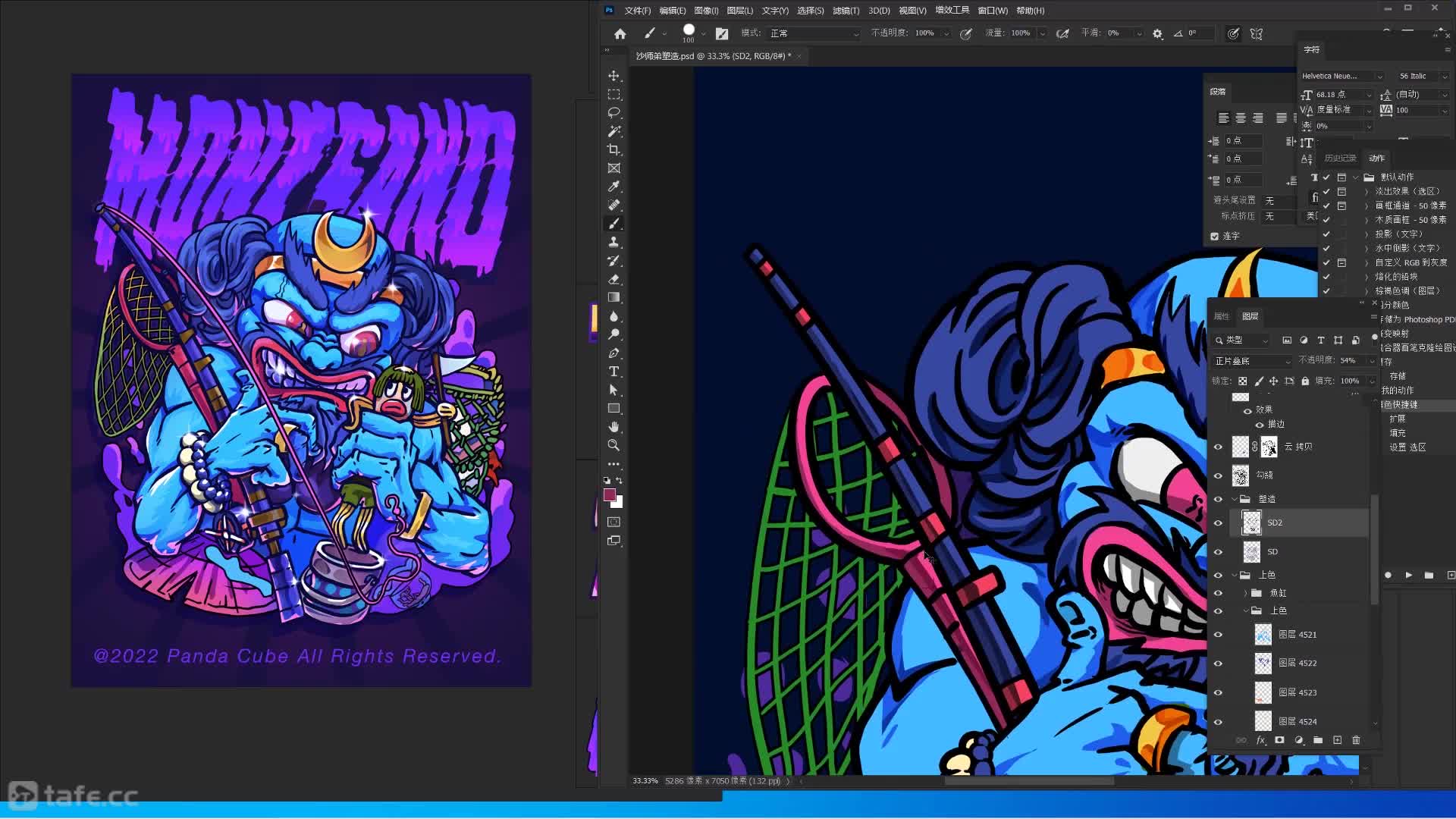
Task: Click left-align text button in 段落 panel
Action: [x=1223, y=118]
